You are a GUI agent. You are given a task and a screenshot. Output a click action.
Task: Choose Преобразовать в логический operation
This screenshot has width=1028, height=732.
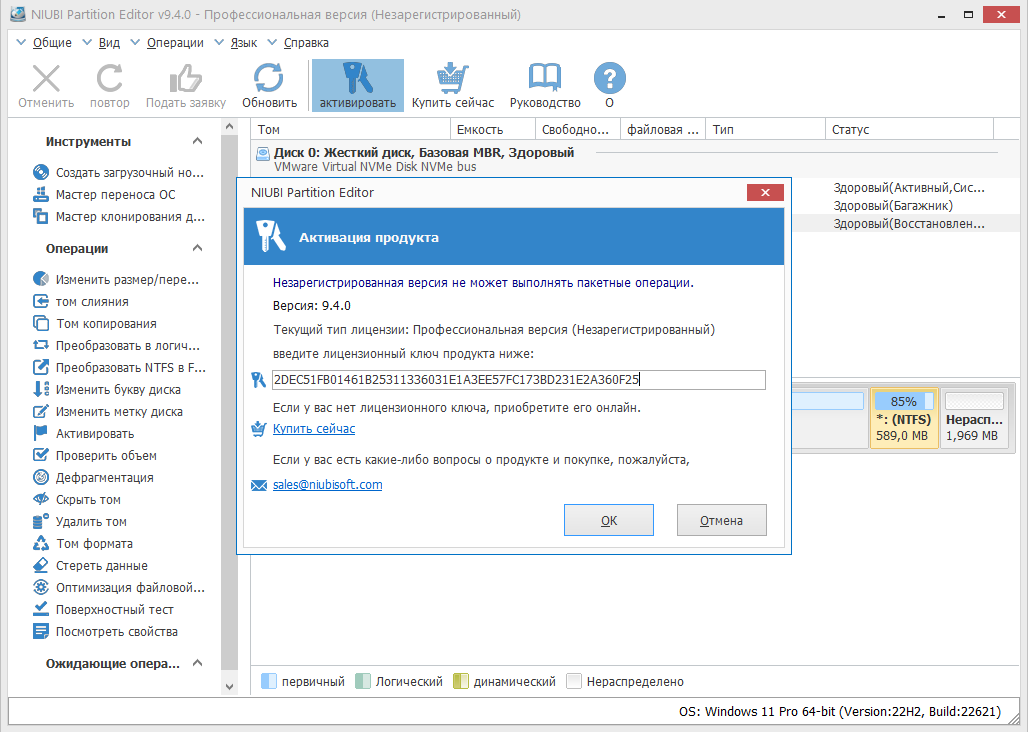[x=116, y=345]
